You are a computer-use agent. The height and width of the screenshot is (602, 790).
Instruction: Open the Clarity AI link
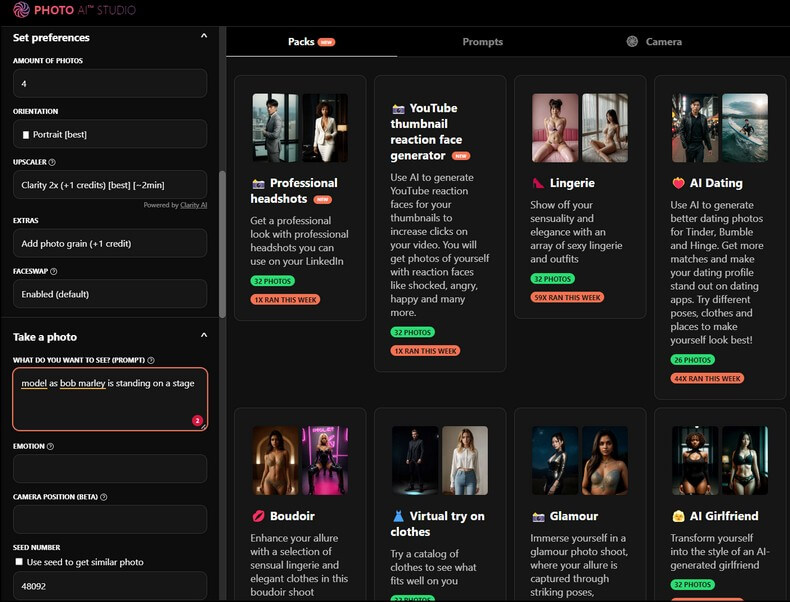193,205
